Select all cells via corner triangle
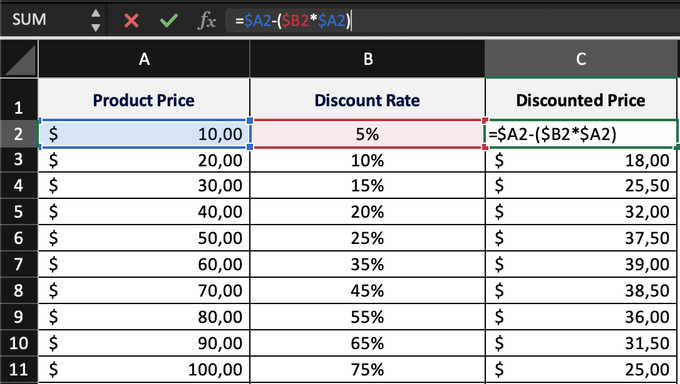 (19, 59)
